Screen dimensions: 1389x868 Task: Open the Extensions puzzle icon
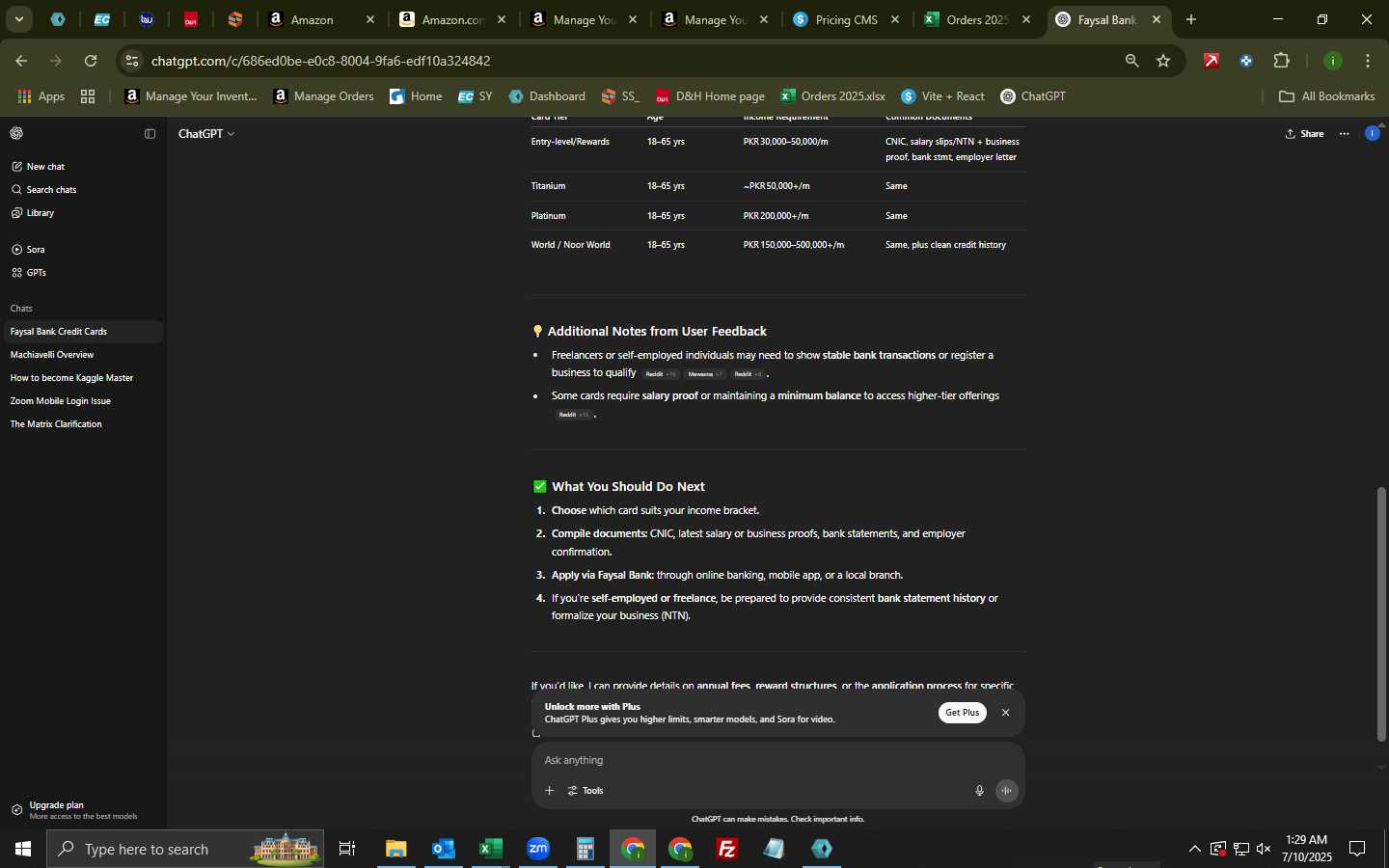pyautogui.click(x=1281, y=61)
